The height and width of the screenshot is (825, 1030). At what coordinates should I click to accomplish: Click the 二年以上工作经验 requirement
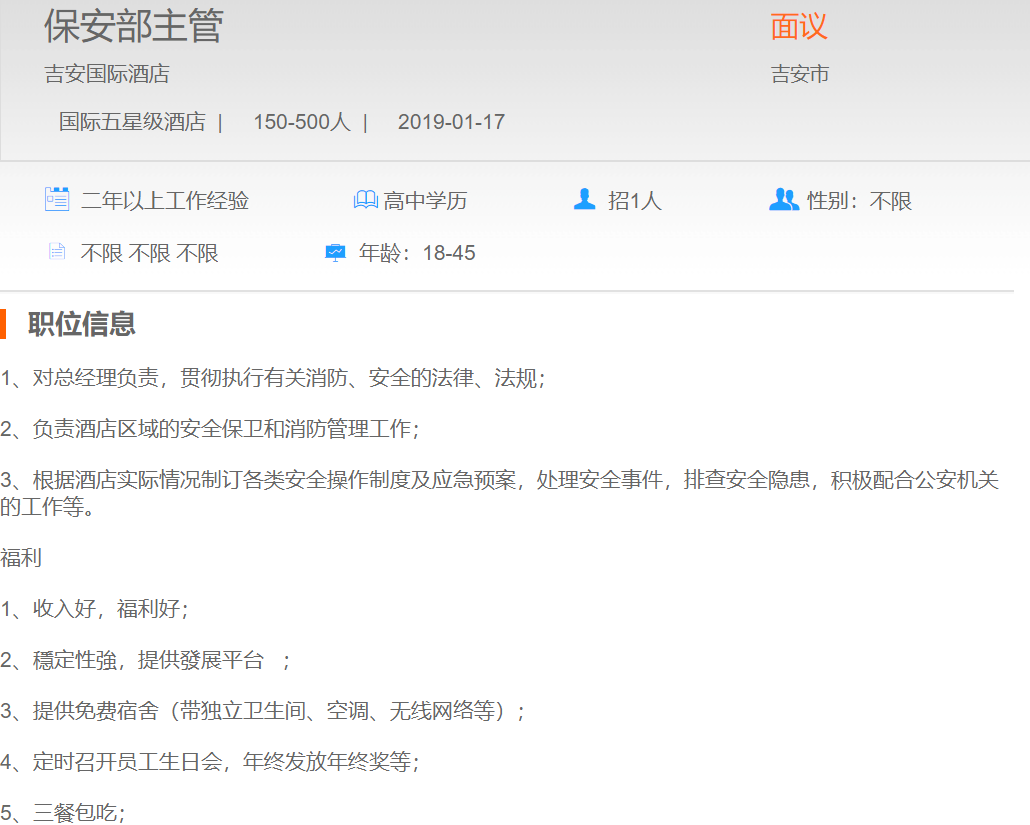165,201
